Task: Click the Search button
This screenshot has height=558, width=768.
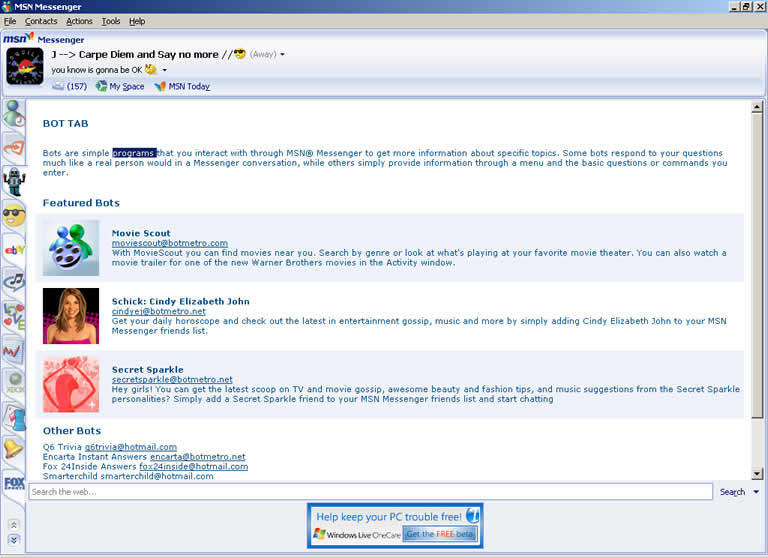Action: (732, 492)
